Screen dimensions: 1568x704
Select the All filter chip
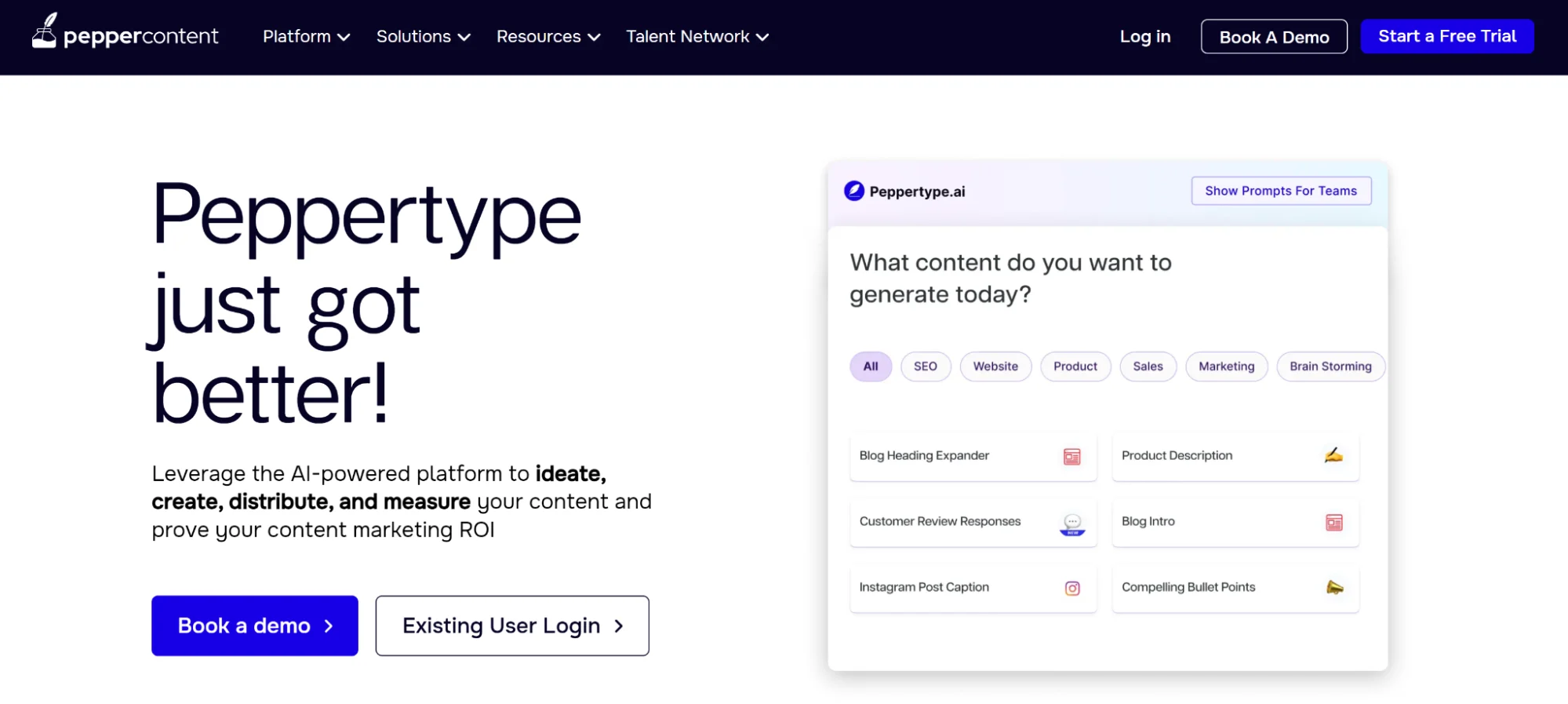[870, 367]
